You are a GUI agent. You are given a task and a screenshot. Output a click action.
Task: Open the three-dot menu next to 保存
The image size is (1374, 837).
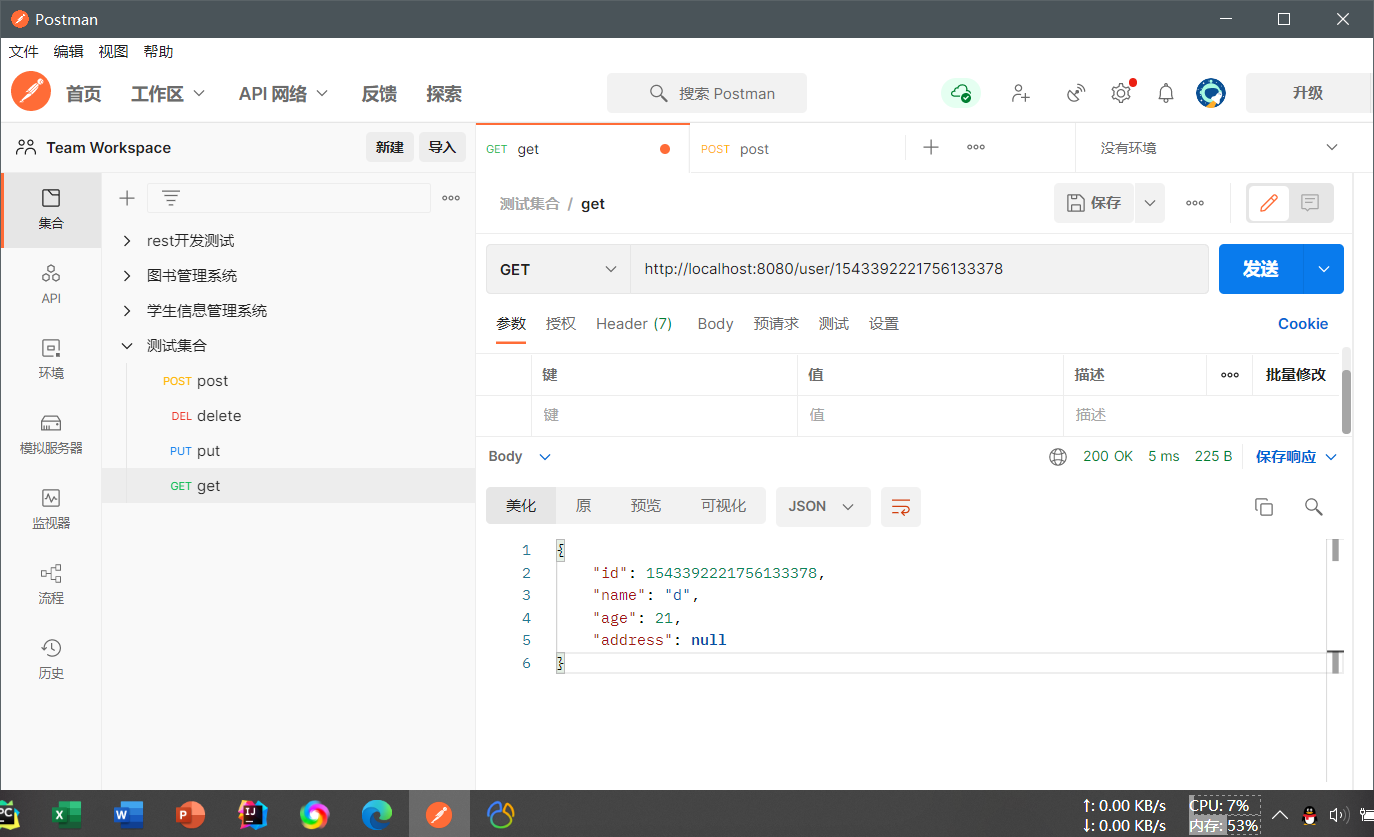click(1195, 203)
